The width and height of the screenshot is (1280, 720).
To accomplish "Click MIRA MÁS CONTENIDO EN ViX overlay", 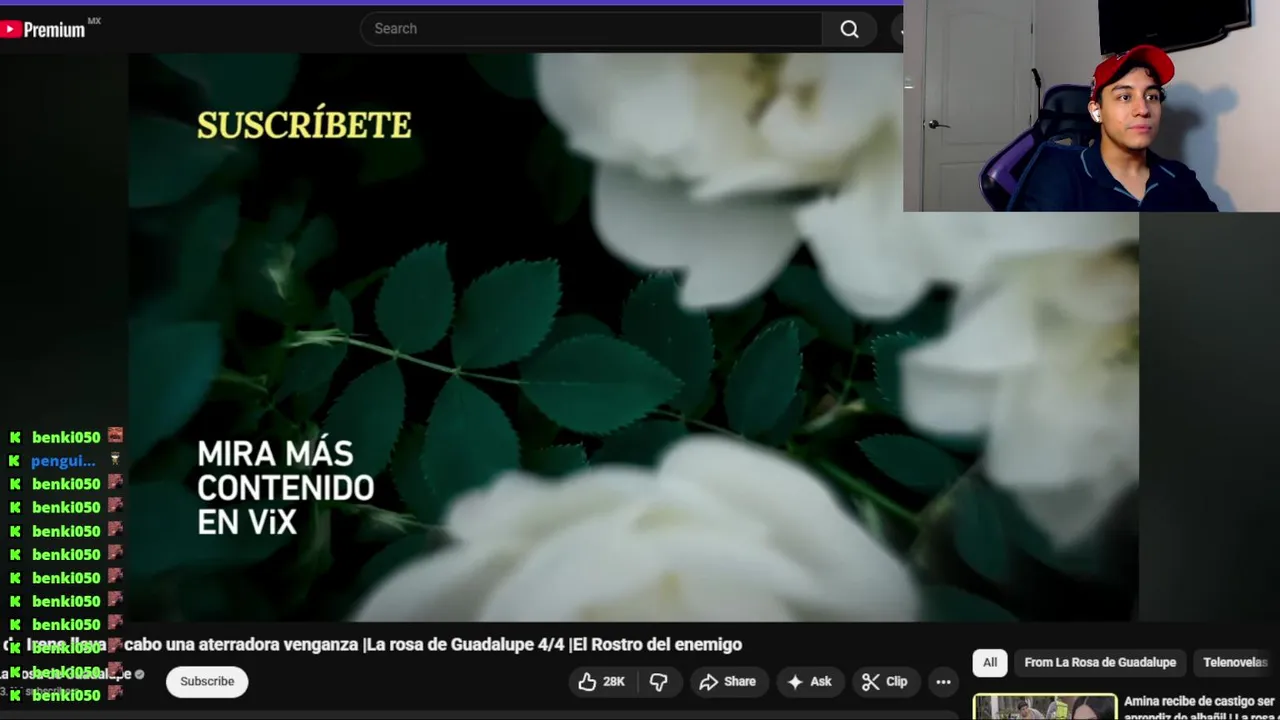I will click(x=285, y=487).
